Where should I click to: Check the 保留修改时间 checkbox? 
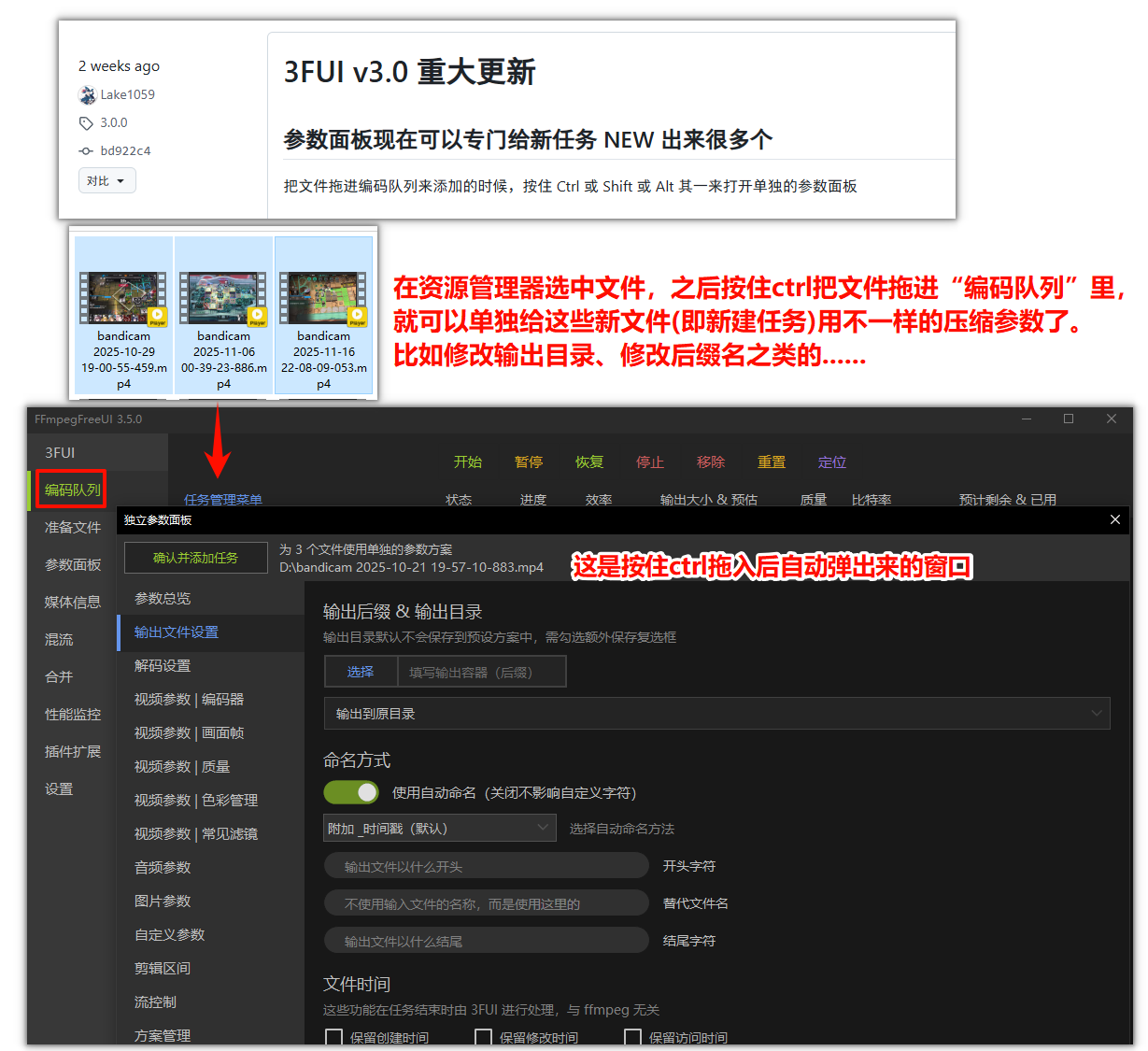[483, 1037]
